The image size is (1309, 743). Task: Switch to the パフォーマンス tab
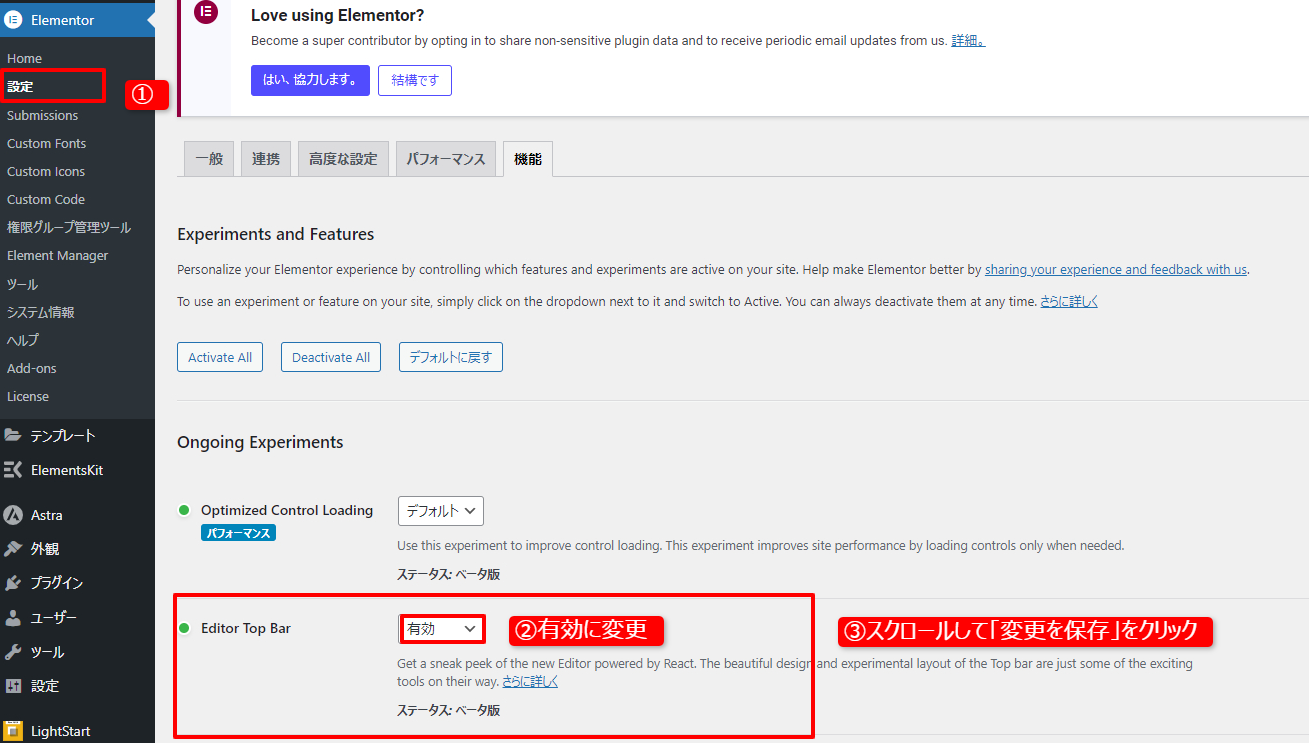446,159
